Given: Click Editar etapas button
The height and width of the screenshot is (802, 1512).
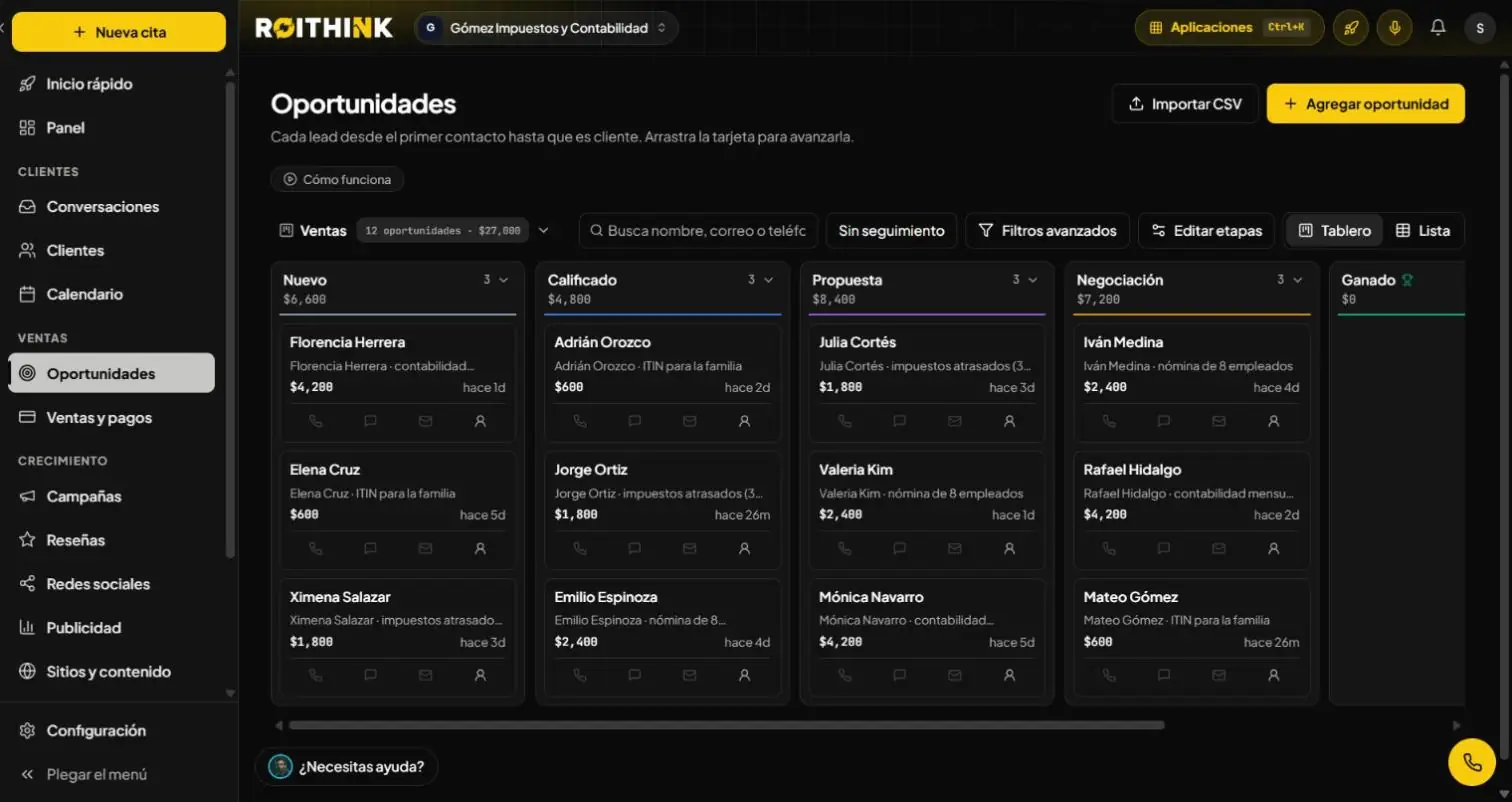Looking at the screenshot, I should click(1207, 231).
